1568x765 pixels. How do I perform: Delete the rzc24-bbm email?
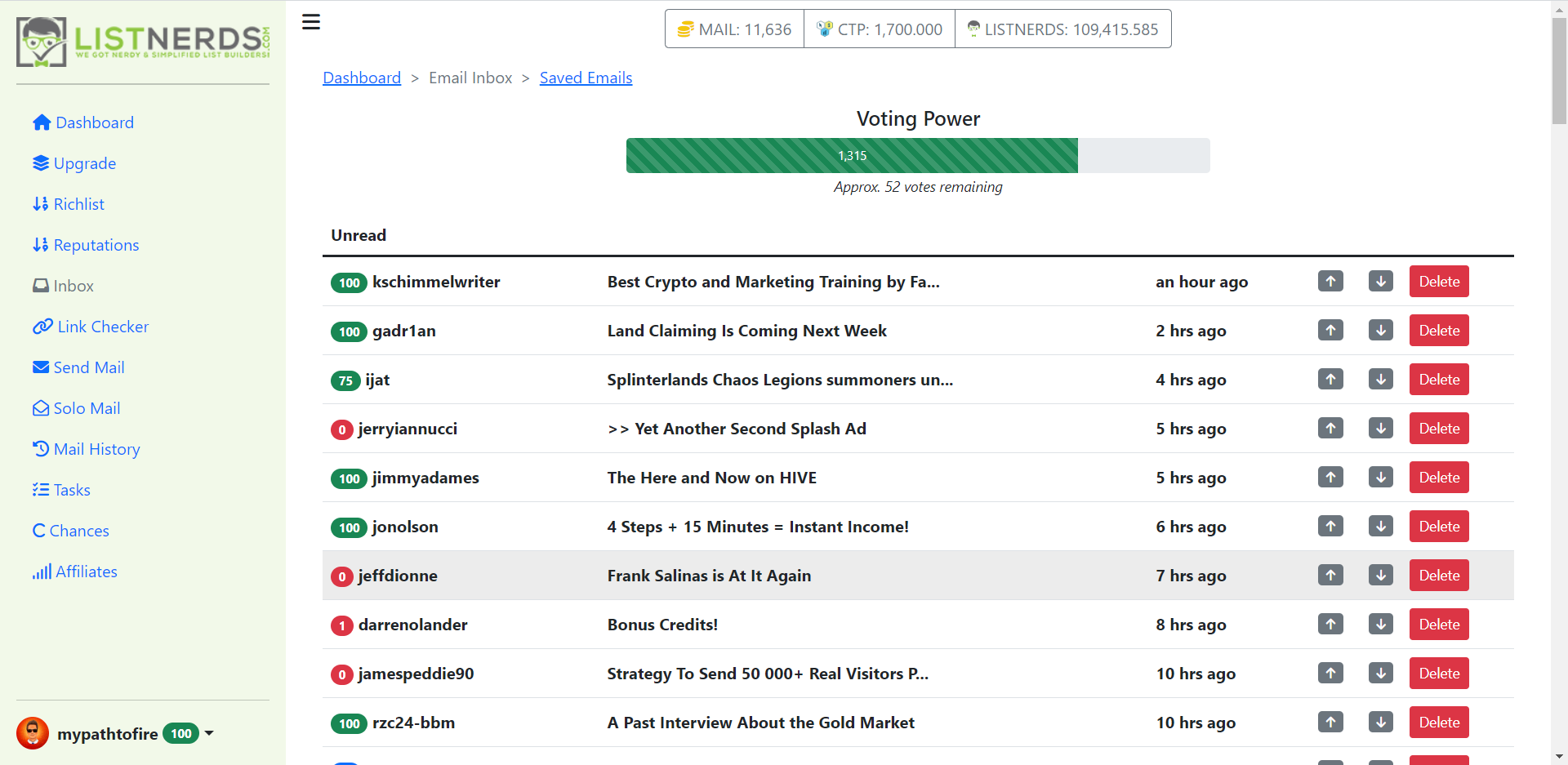[x=1439, y=723]
